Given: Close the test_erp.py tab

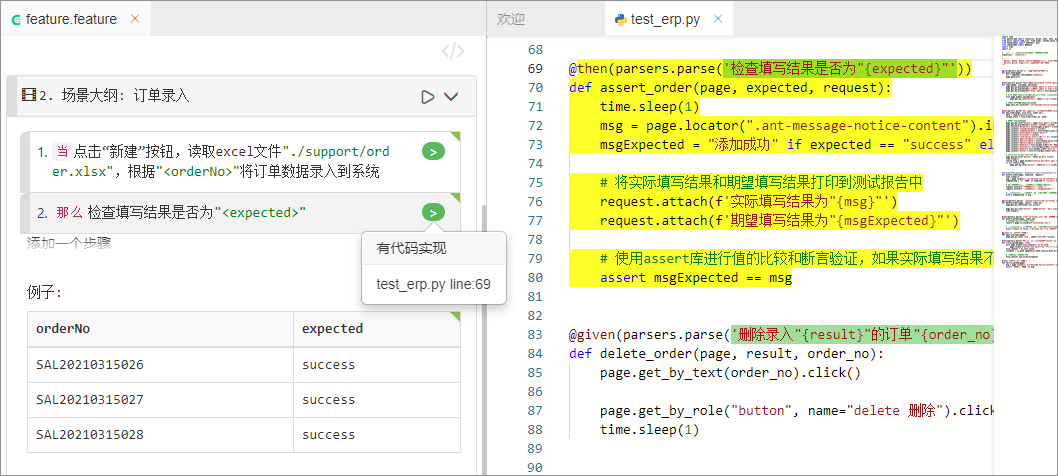Looking at the screenshot, I should (x=718, y=19).
